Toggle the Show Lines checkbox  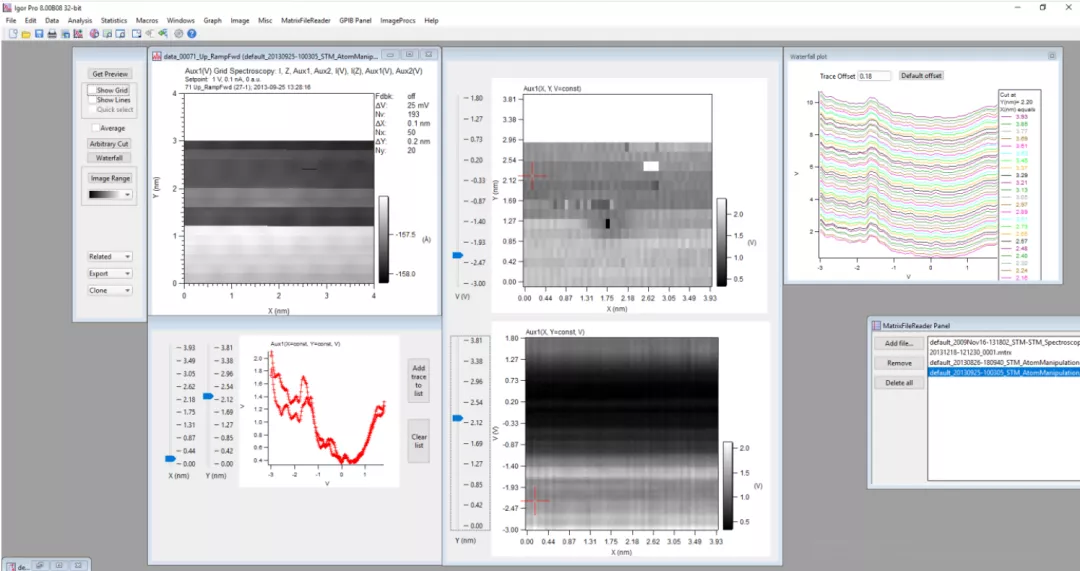coord(92,100)
